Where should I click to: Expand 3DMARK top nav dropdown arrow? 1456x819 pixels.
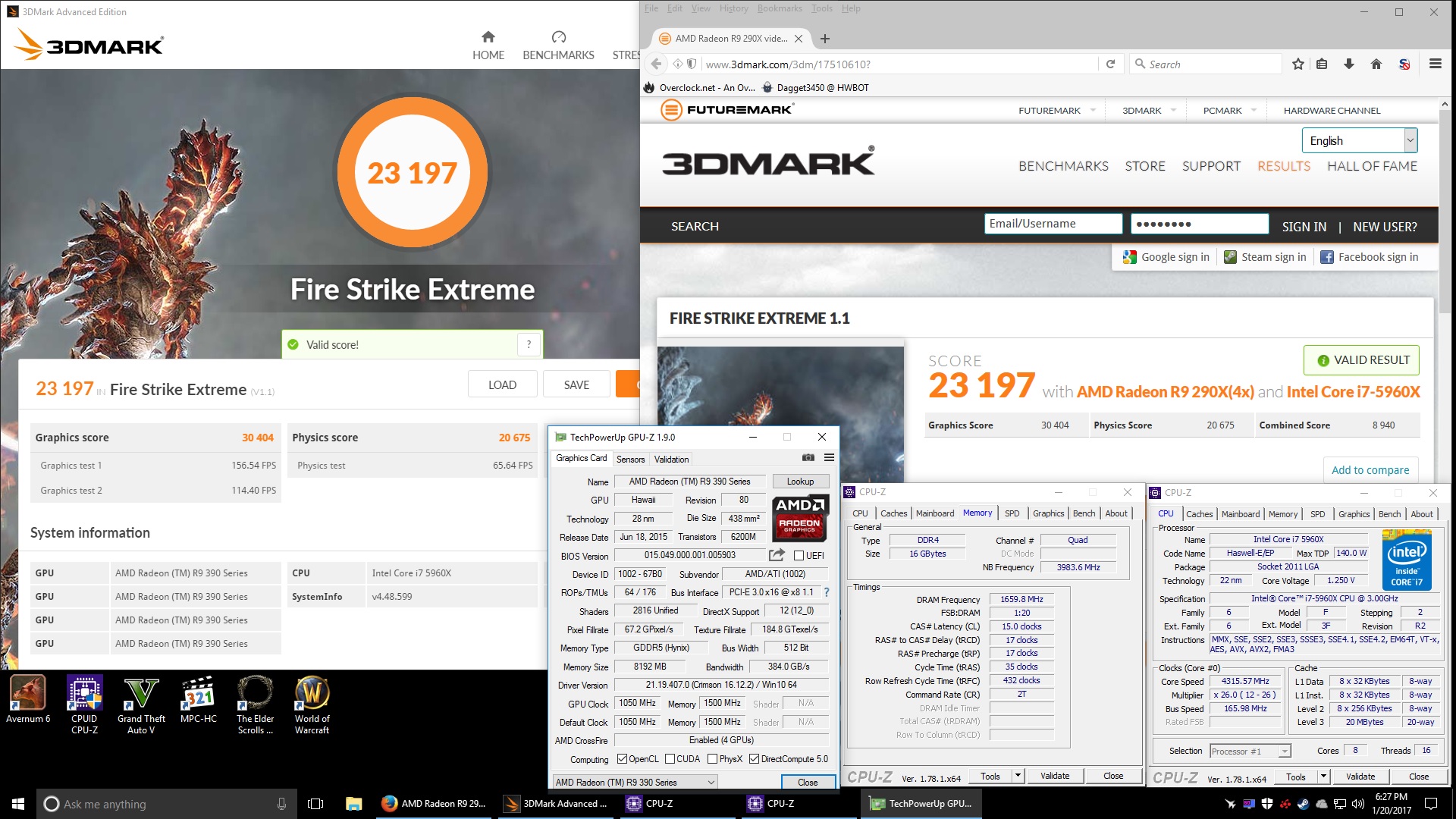(1173, 110)
